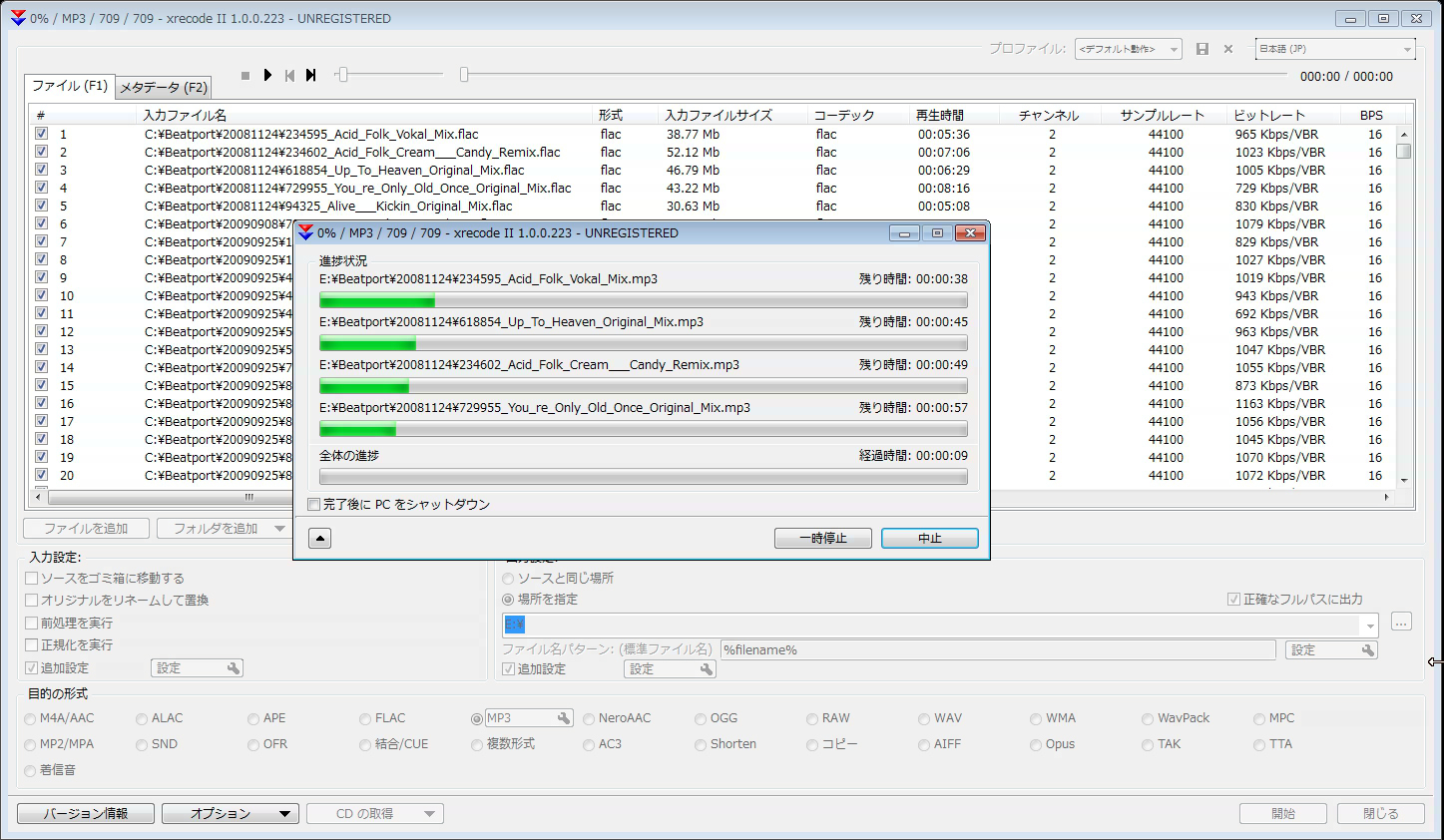This screenshot has width=1444, height=840.
Task: Click the xrecode logo in main window title
Action: [18, 18]
